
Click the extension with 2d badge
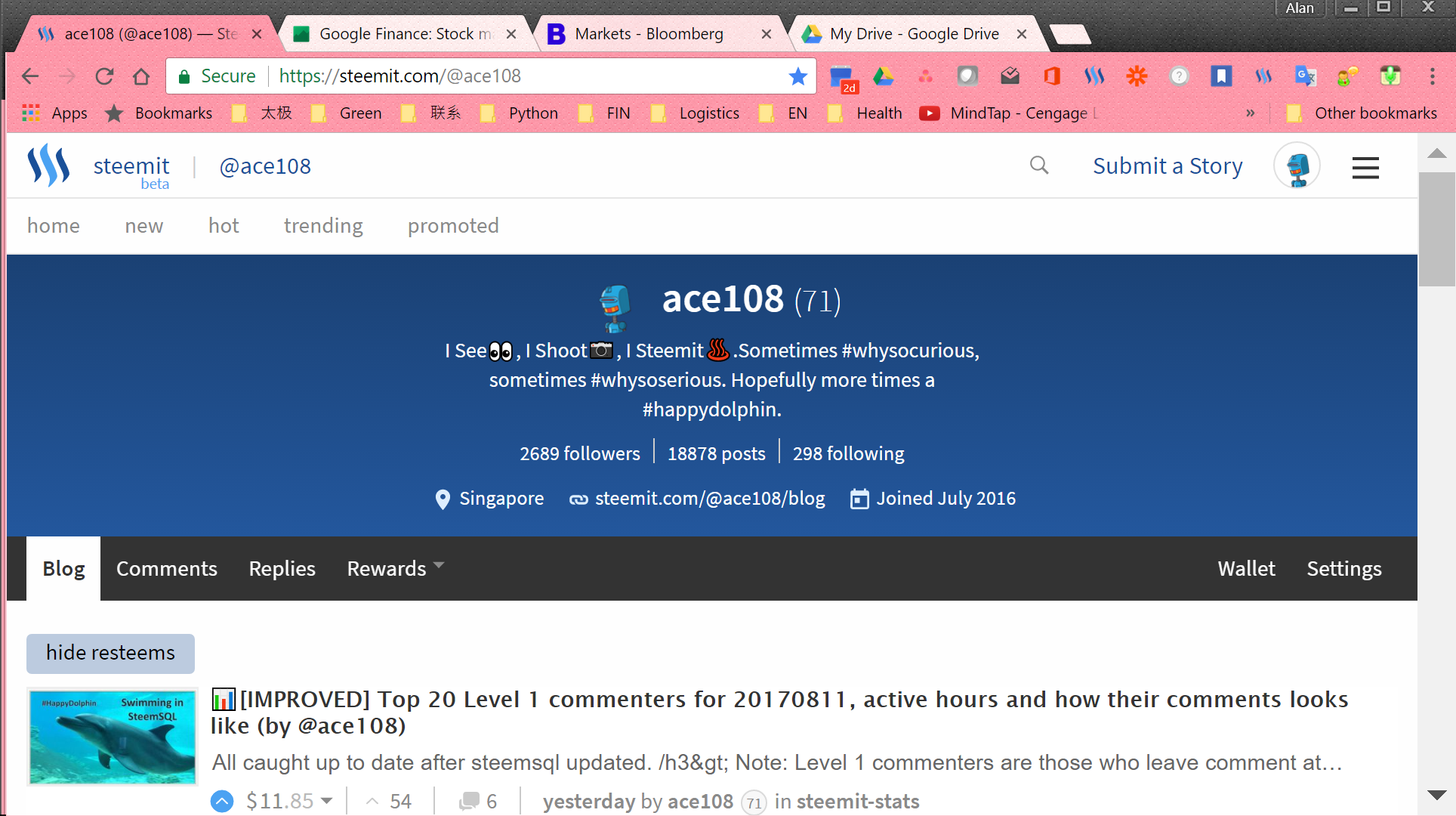tap(843, 78)
